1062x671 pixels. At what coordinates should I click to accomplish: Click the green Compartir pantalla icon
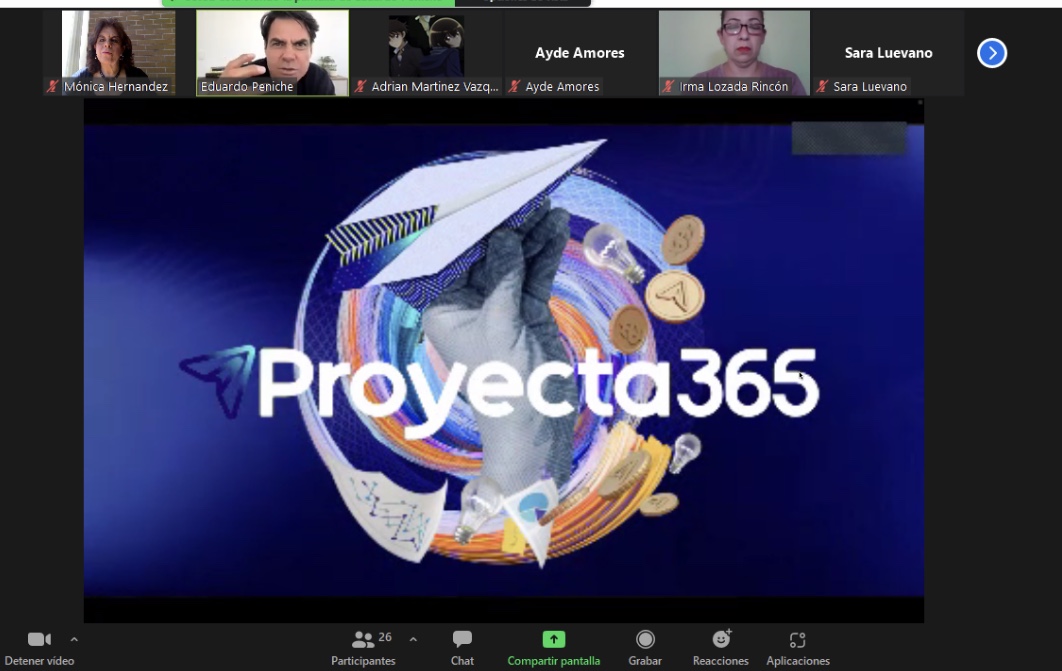(553, 639)
